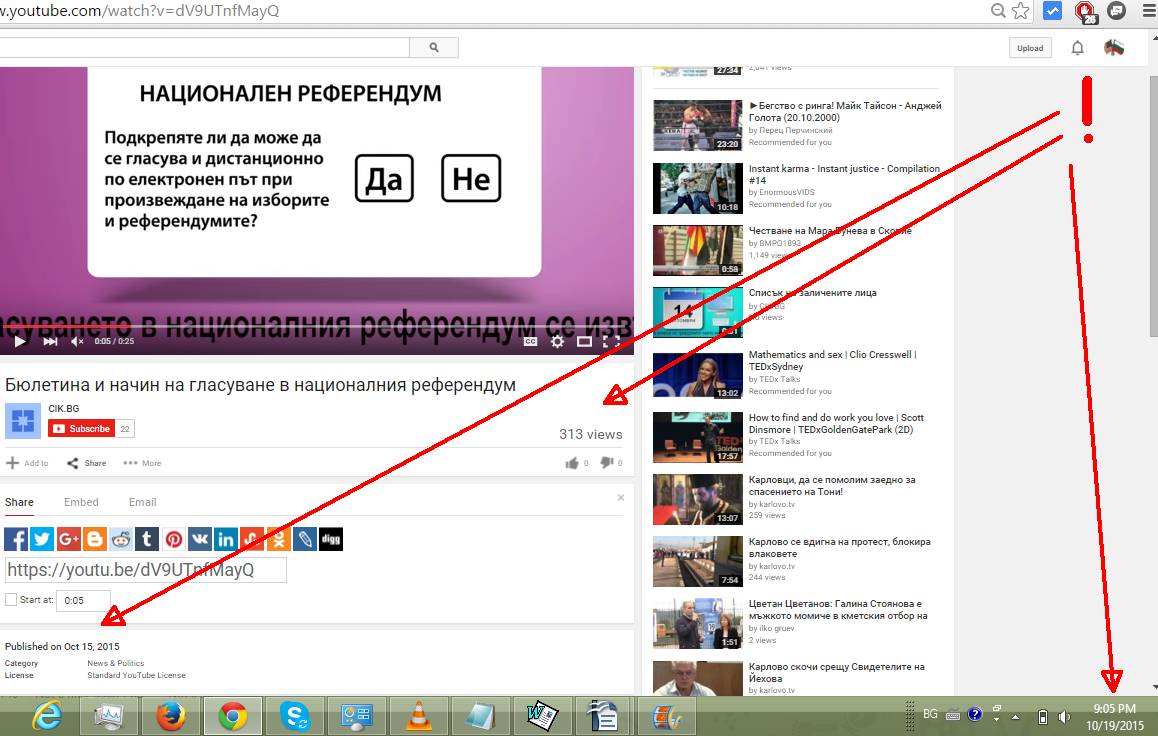This screenshot has width=1158, height=736.
Task: Open the 'Add to' playlist menu
Action: point(27,463)
